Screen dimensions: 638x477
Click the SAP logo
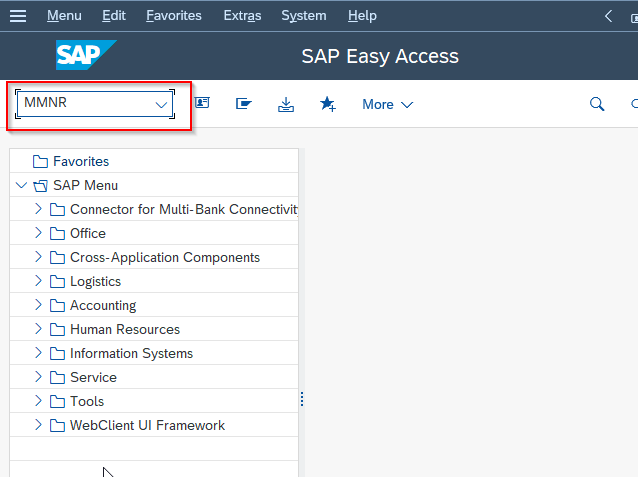pos(86,55)
